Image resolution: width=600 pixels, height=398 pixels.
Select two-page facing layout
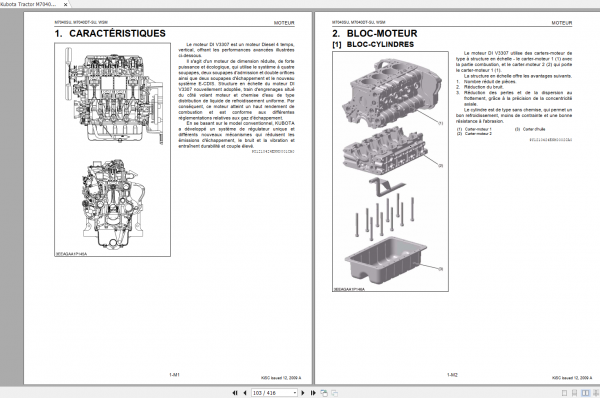585,393
